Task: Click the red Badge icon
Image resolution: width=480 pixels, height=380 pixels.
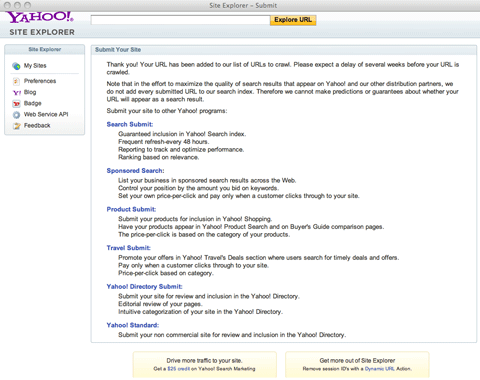Action: tap(16, 104)
